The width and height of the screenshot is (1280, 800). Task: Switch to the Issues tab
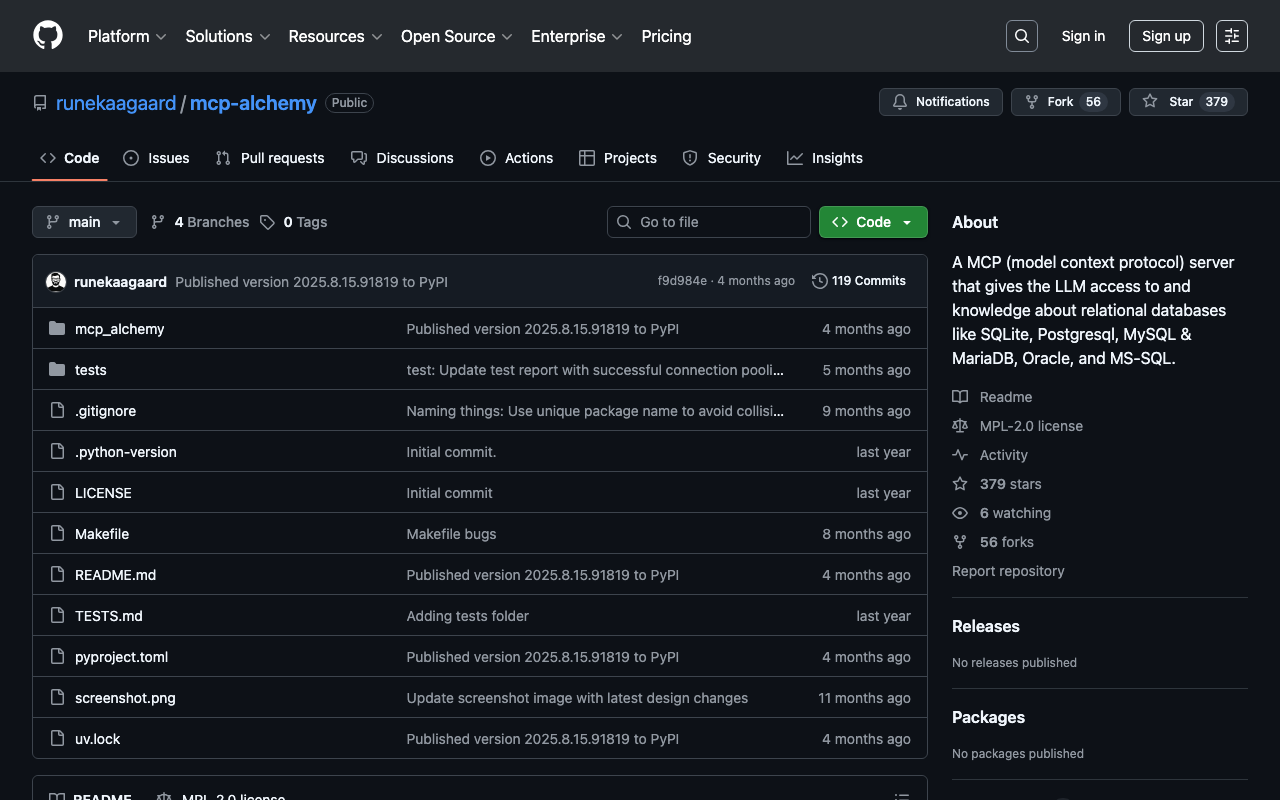[156, 158]
